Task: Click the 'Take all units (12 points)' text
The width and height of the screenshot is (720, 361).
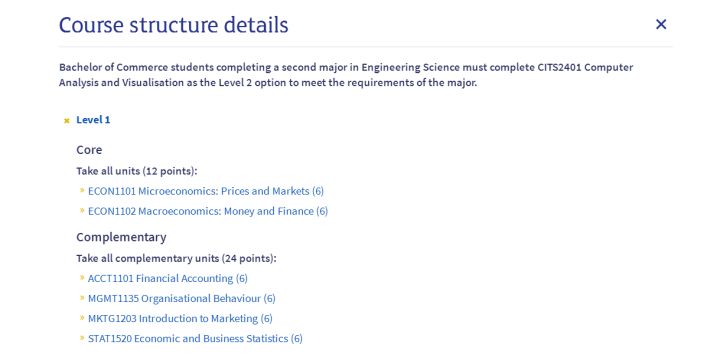Action: coord(137,171)
